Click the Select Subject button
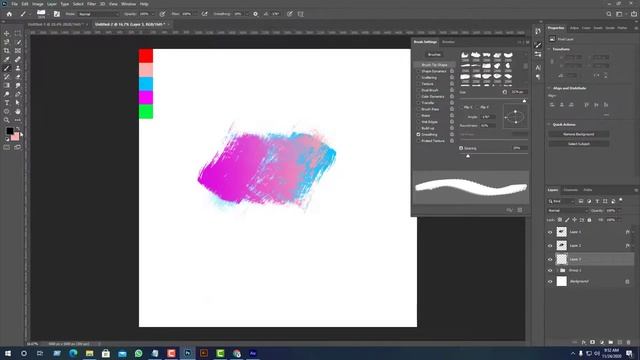The width and height of the screenshot is (640, 360). pyautogui.click(x=579, y=144)
